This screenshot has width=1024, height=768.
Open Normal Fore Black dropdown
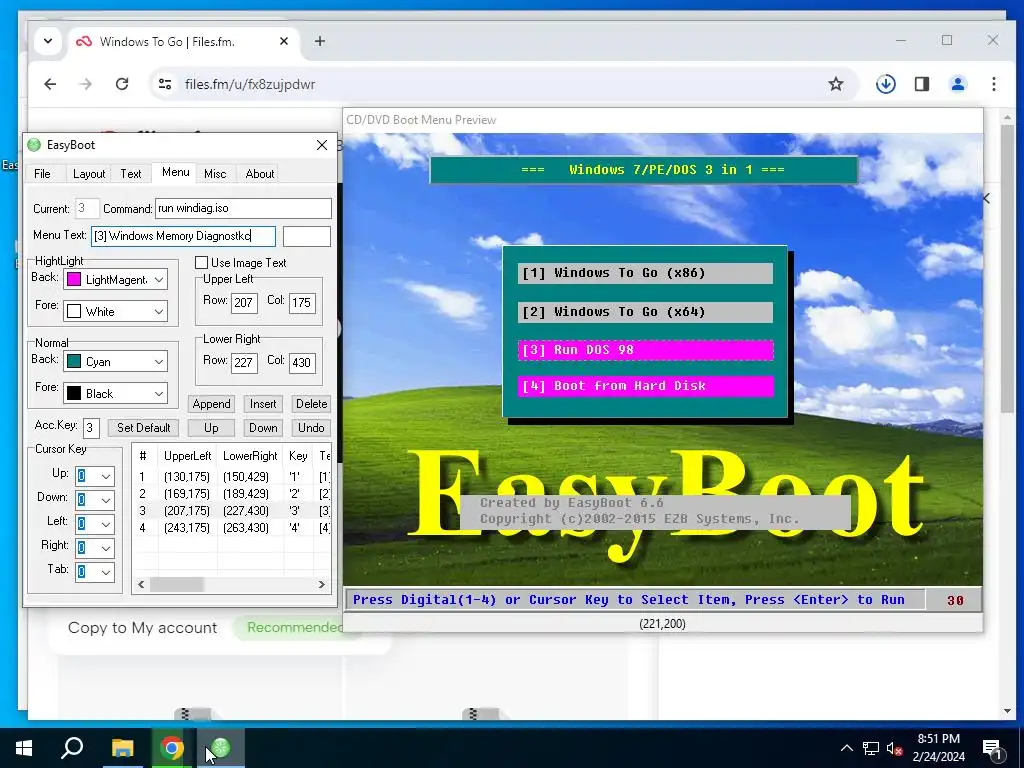pos(159,394)
